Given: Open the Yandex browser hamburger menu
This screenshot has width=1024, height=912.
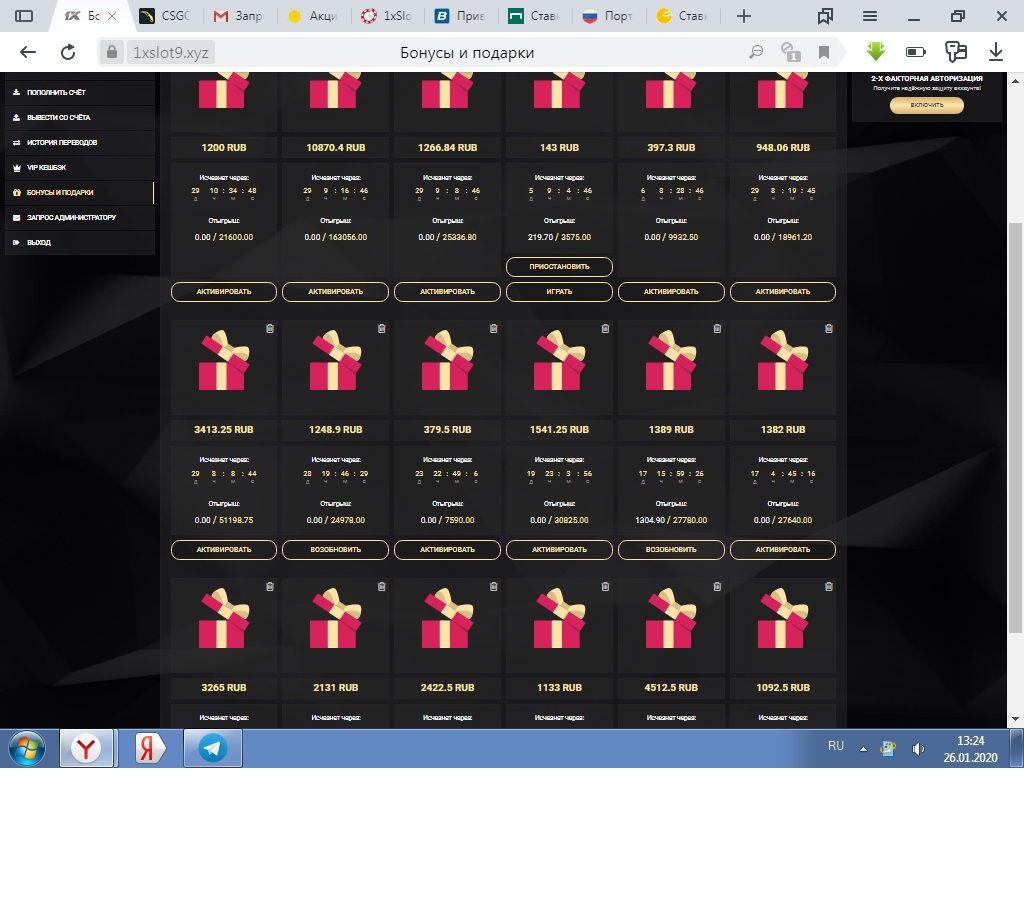Looking at the screenshot, I should pos(870,16).
